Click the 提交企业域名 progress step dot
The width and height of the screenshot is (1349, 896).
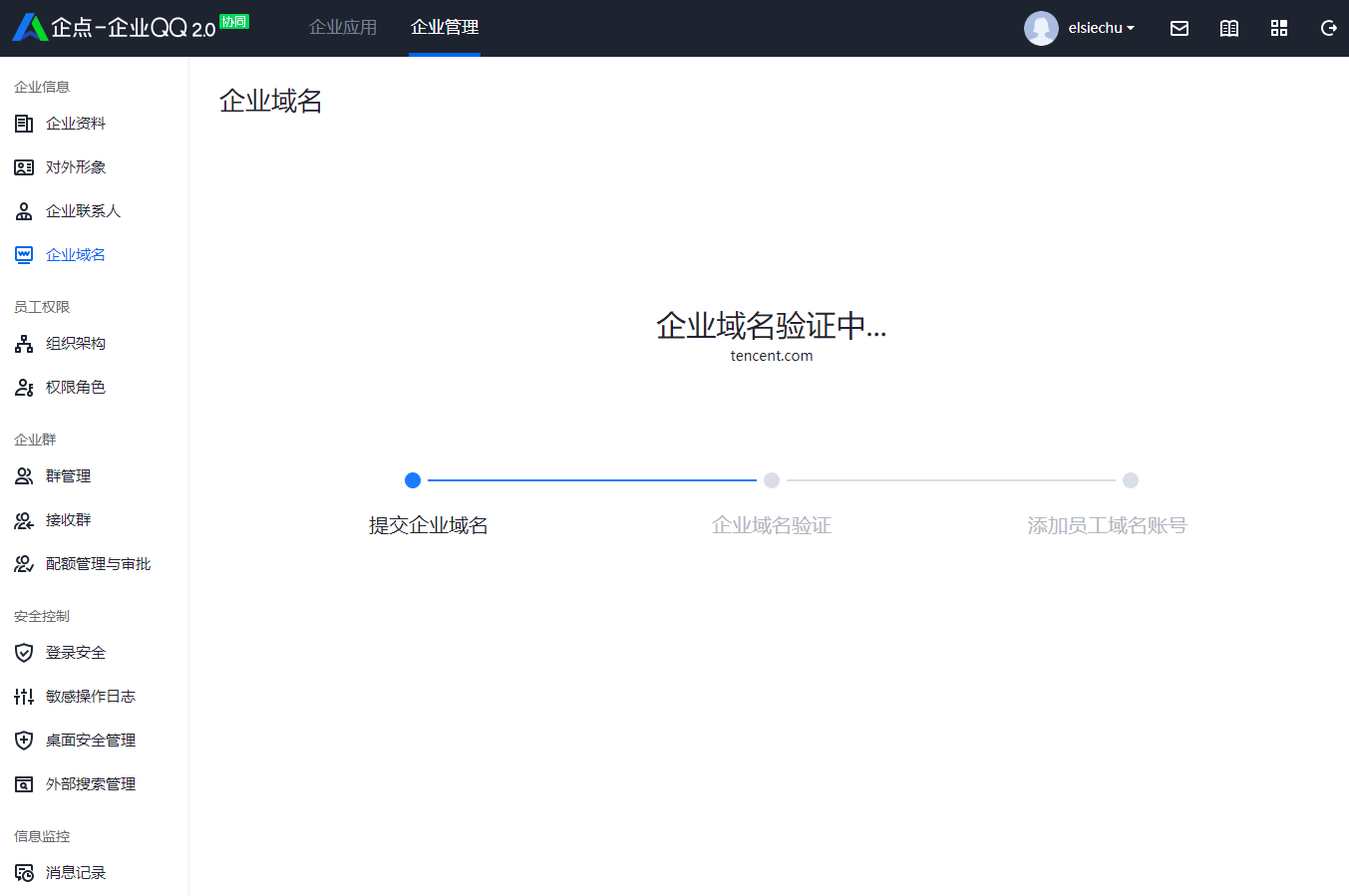(x=413, y=479)
